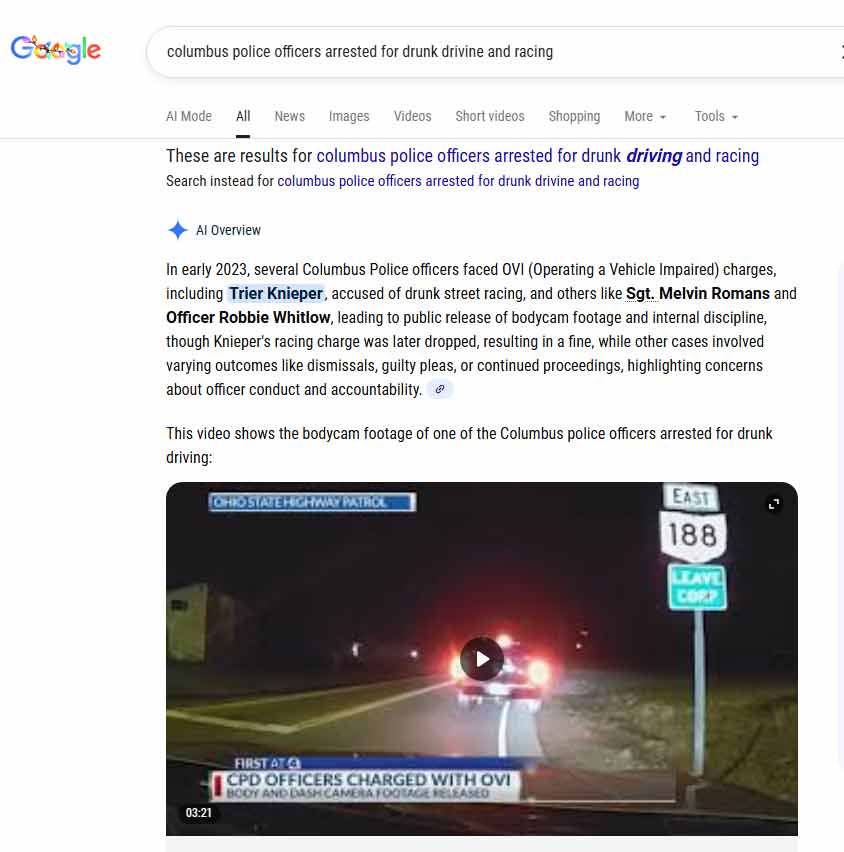
Task: Play the CPD officers OVI video
Action: coord(482,659)
